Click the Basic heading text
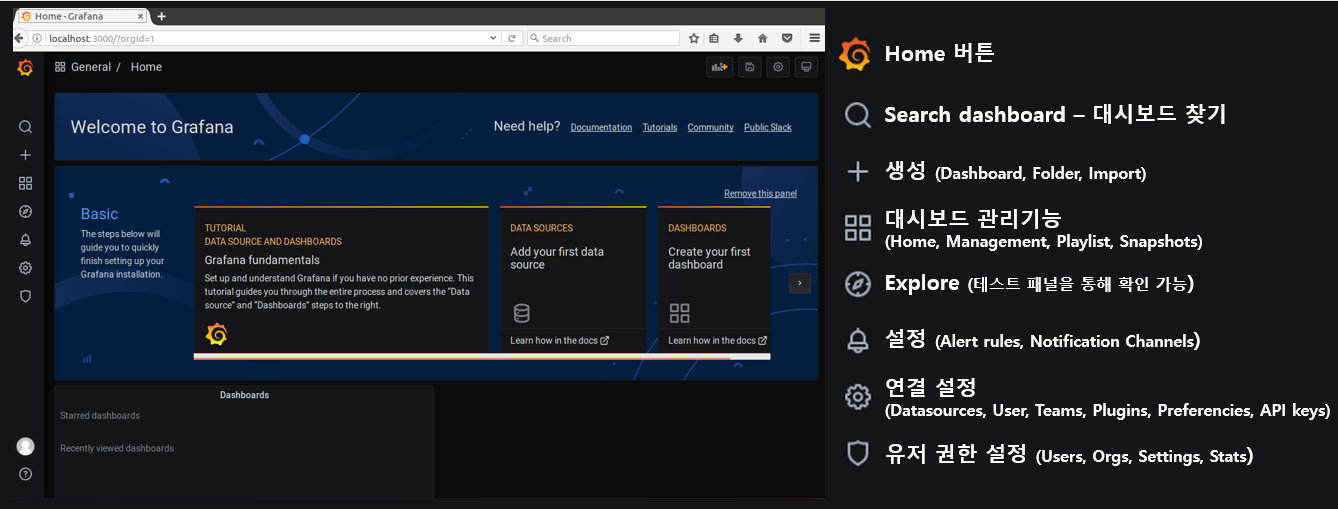Viewport: 1338px width, 509px height. coord(99,214)
